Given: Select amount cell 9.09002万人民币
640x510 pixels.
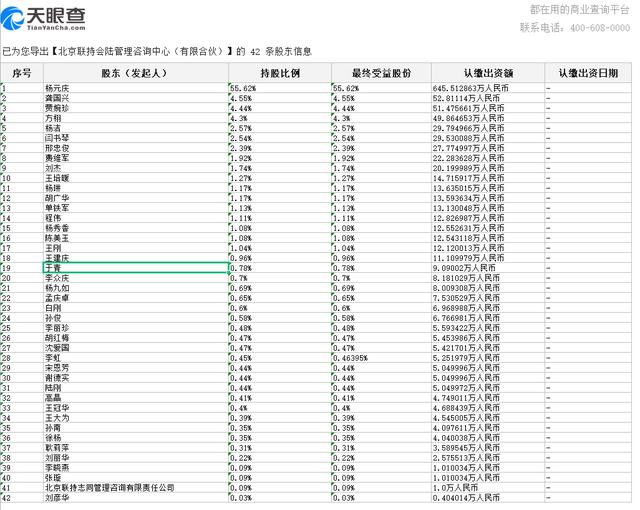Looking at the screenshot, I should 488,268.
